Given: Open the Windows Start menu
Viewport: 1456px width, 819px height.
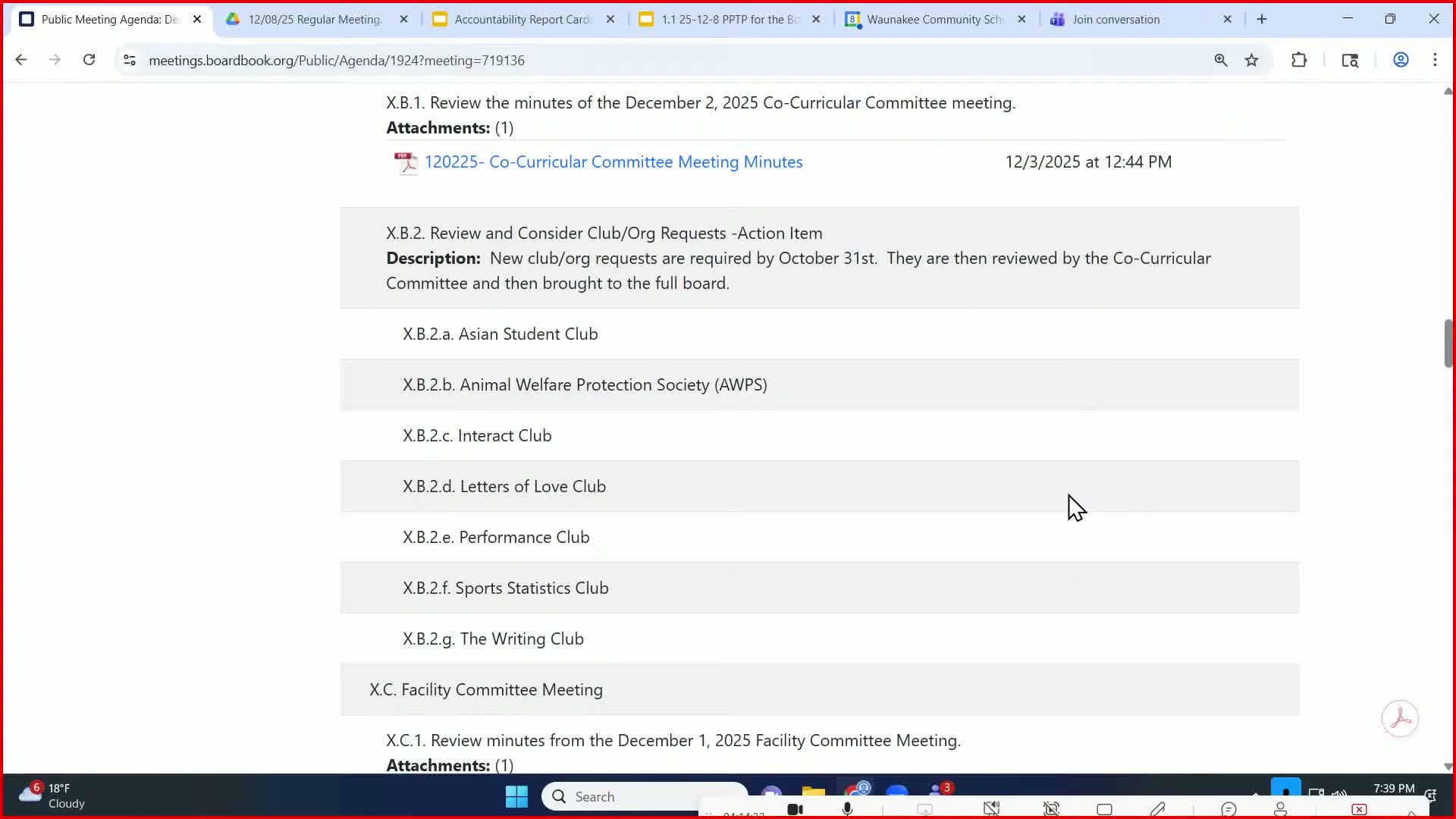Looking at the screenshot, I should coord(516,796).
